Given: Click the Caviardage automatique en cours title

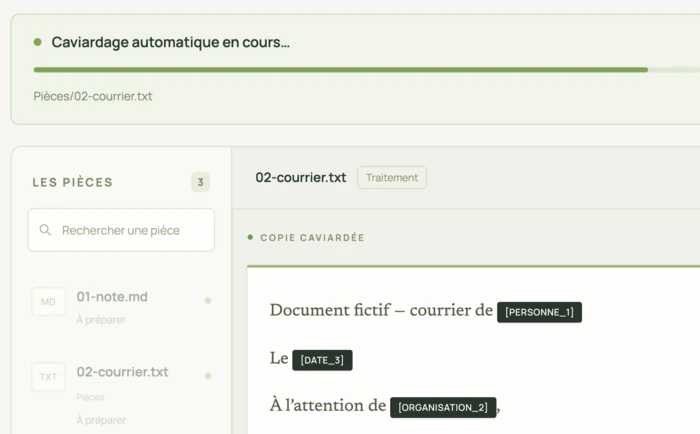Looking at the screenshot, I should (x=171, y=42).
